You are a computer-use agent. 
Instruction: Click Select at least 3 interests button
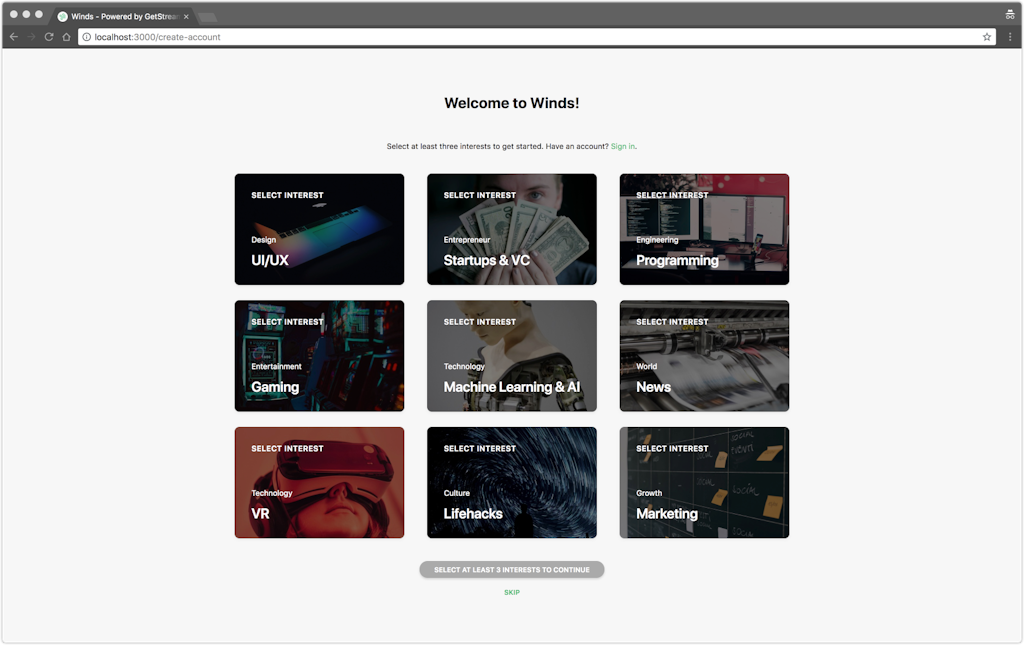pyautogui.click(x=511, y=570)
